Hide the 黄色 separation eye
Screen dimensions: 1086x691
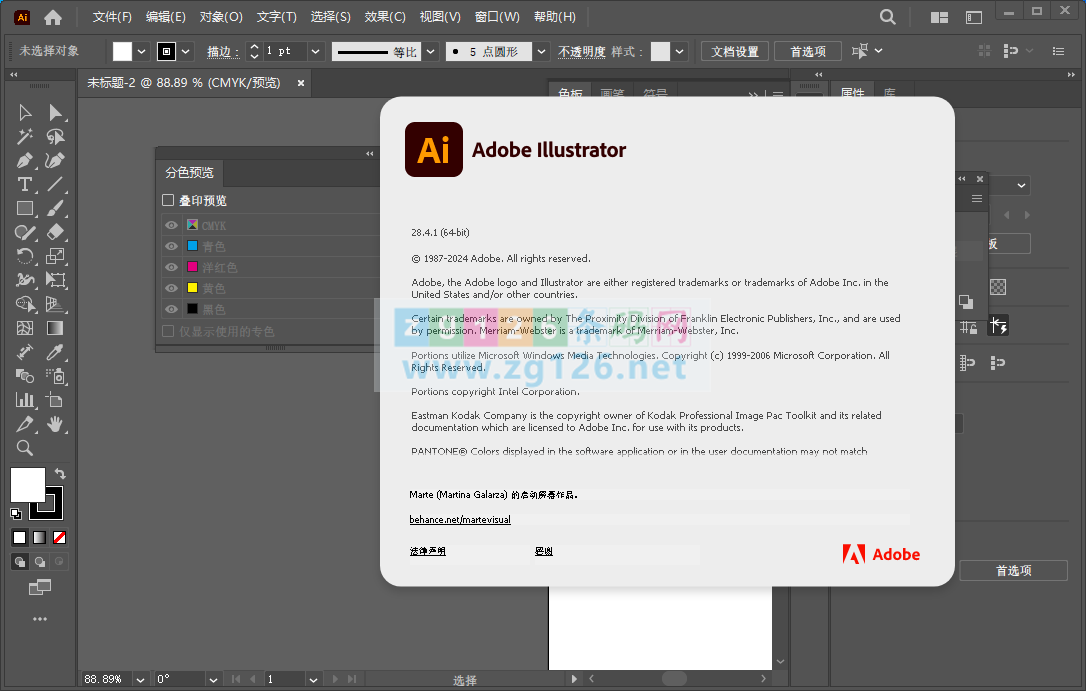[x=171, y=288]
